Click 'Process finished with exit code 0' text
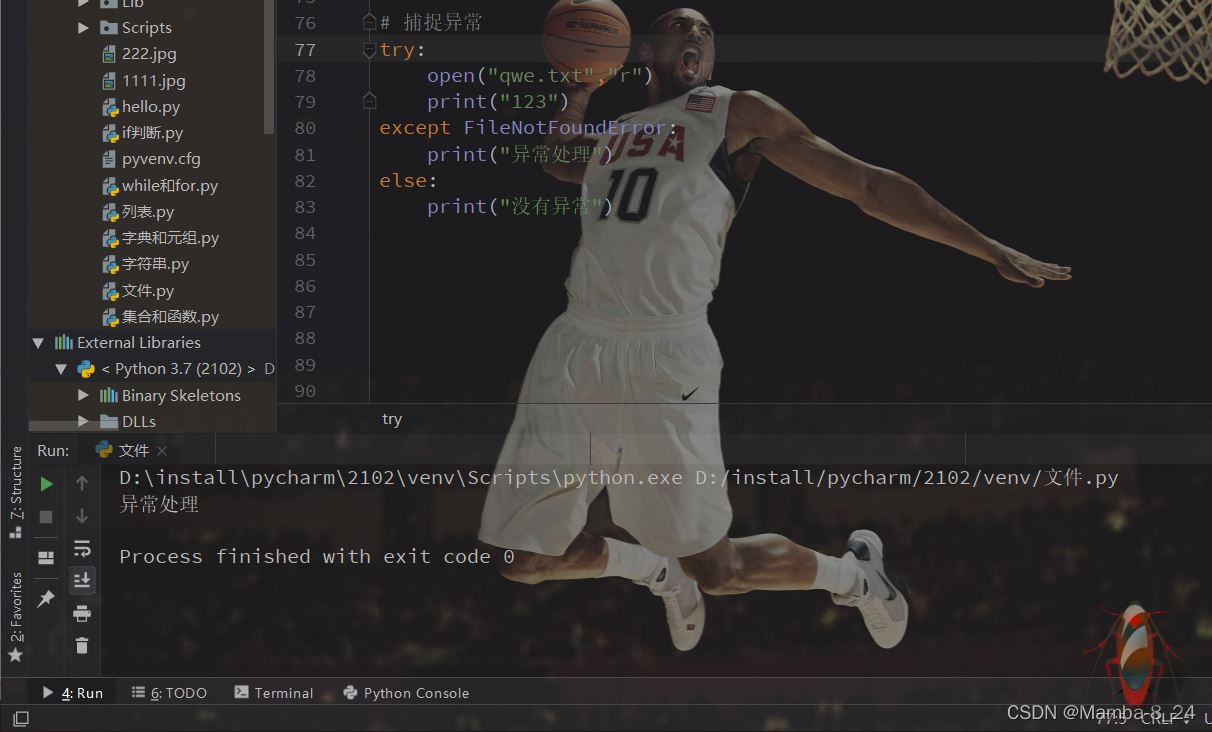1212x732 pixels. coord(317,557)
